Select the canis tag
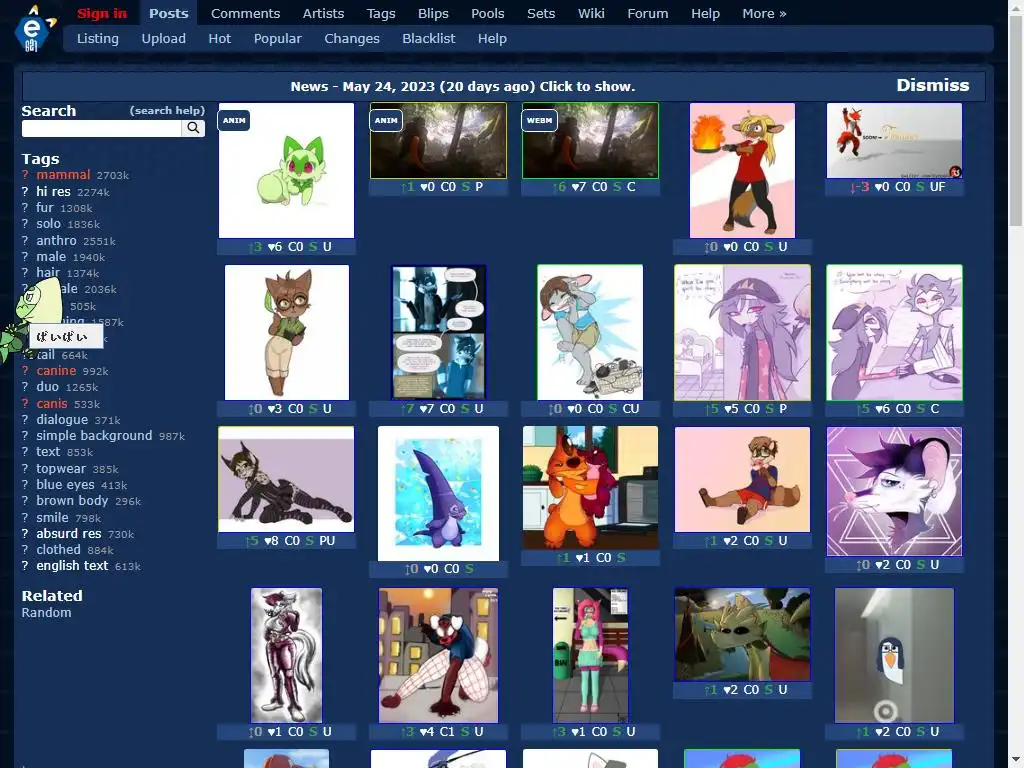Screen dimensions: 1024x768 tap(52, 403)
